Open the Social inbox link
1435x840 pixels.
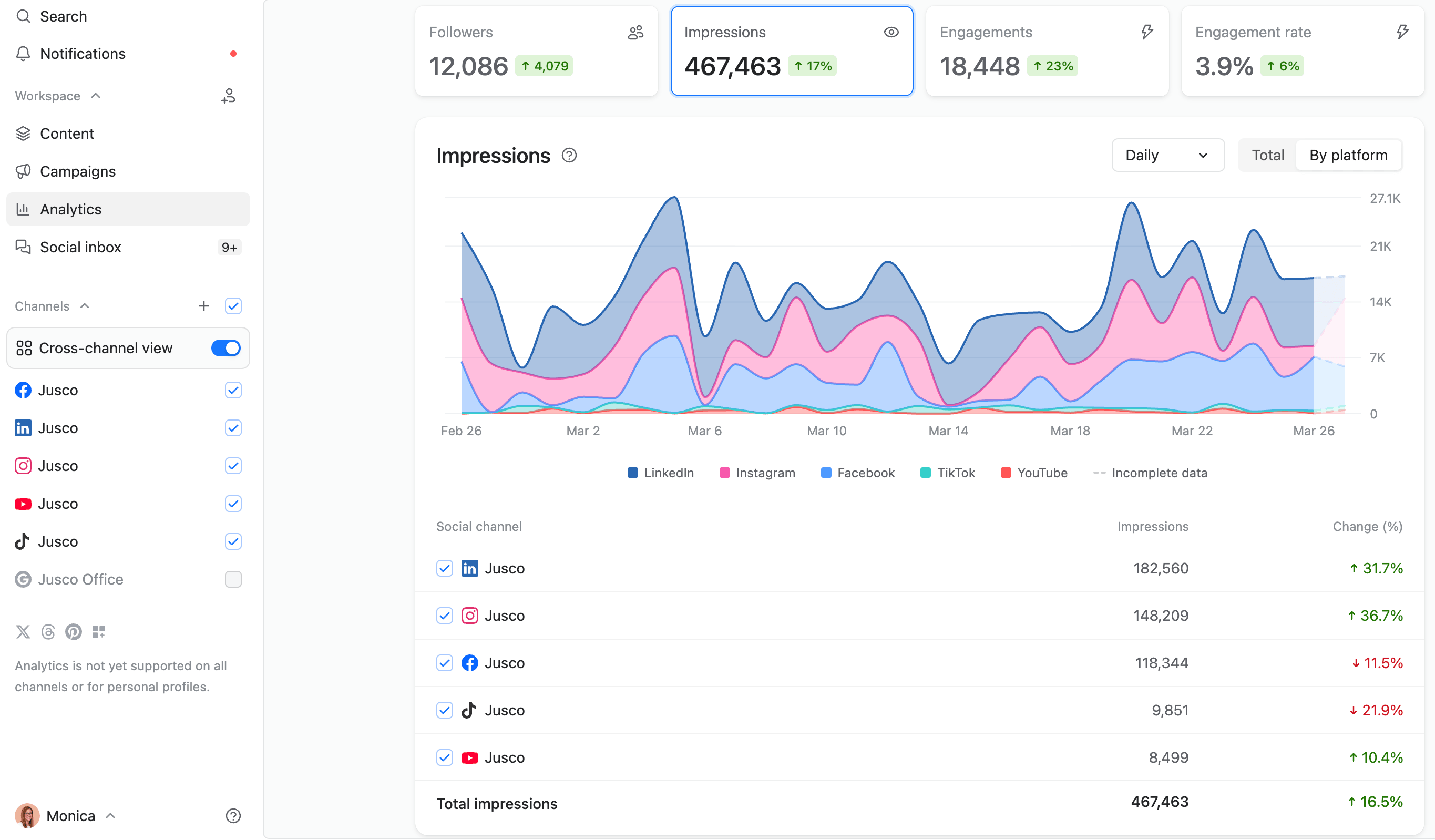(80, 247)
